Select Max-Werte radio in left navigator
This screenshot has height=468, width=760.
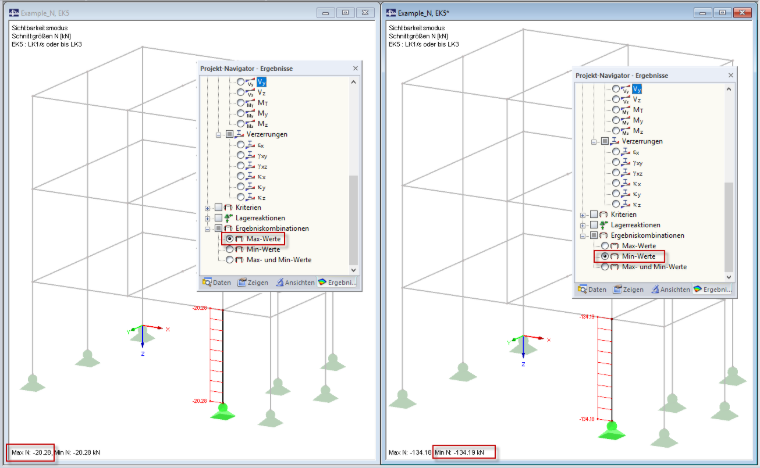[x=229, y=239]
